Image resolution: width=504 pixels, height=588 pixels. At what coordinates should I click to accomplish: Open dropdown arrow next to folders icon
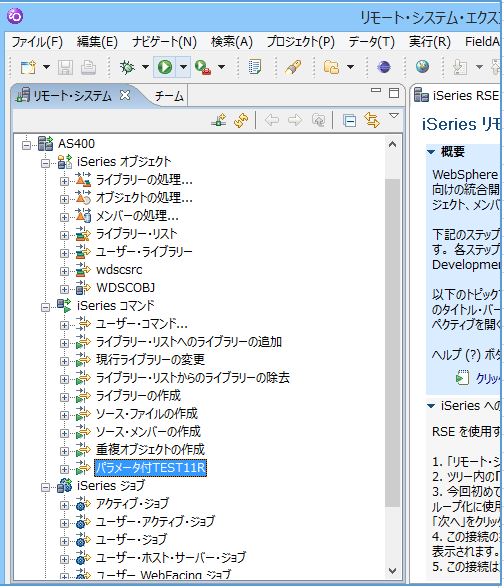pos(350,68)
